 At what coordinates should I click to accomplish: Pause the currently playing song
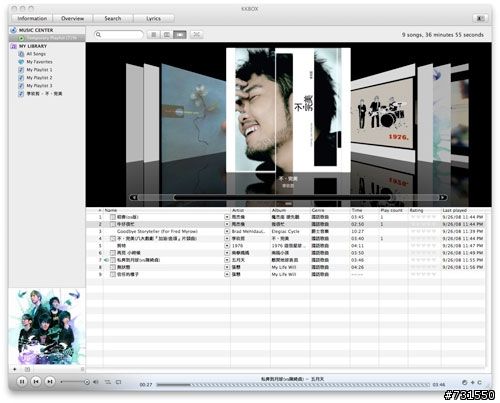point(22,381)
